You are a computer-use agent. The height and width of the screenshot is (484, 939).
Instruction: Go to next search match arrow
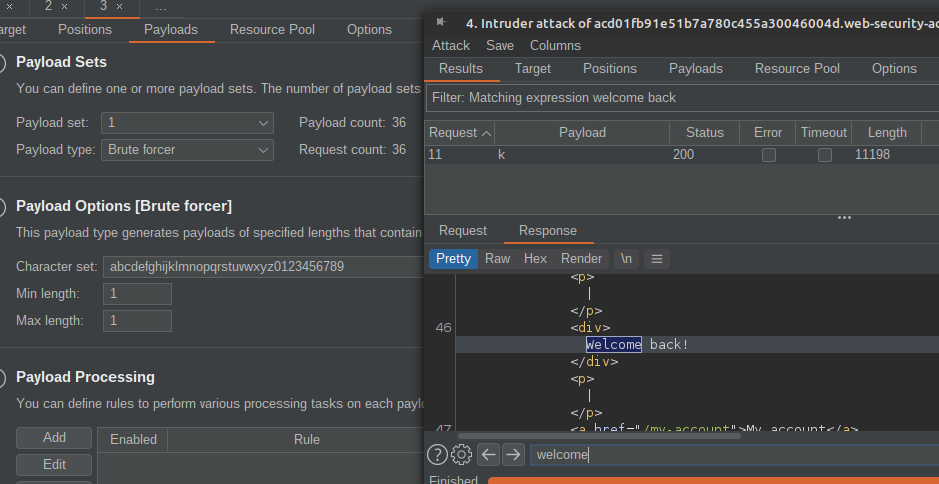coord(513,455)
